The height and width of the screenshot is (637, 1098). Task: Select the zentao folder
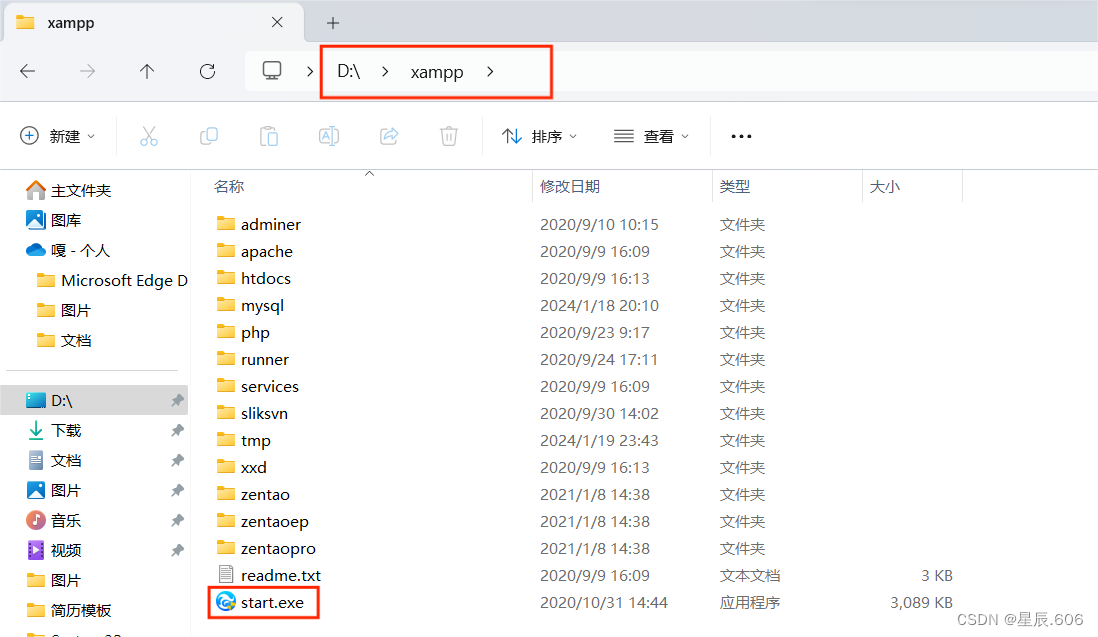253,494
